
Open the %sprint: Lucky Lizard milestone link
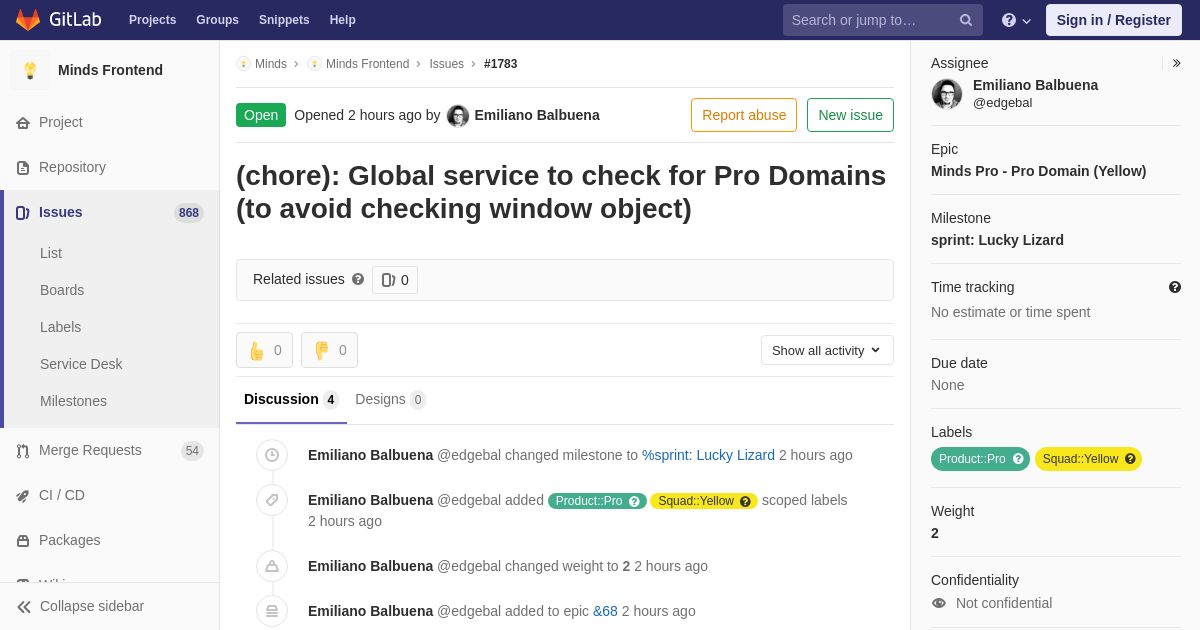tap(708, 455)
